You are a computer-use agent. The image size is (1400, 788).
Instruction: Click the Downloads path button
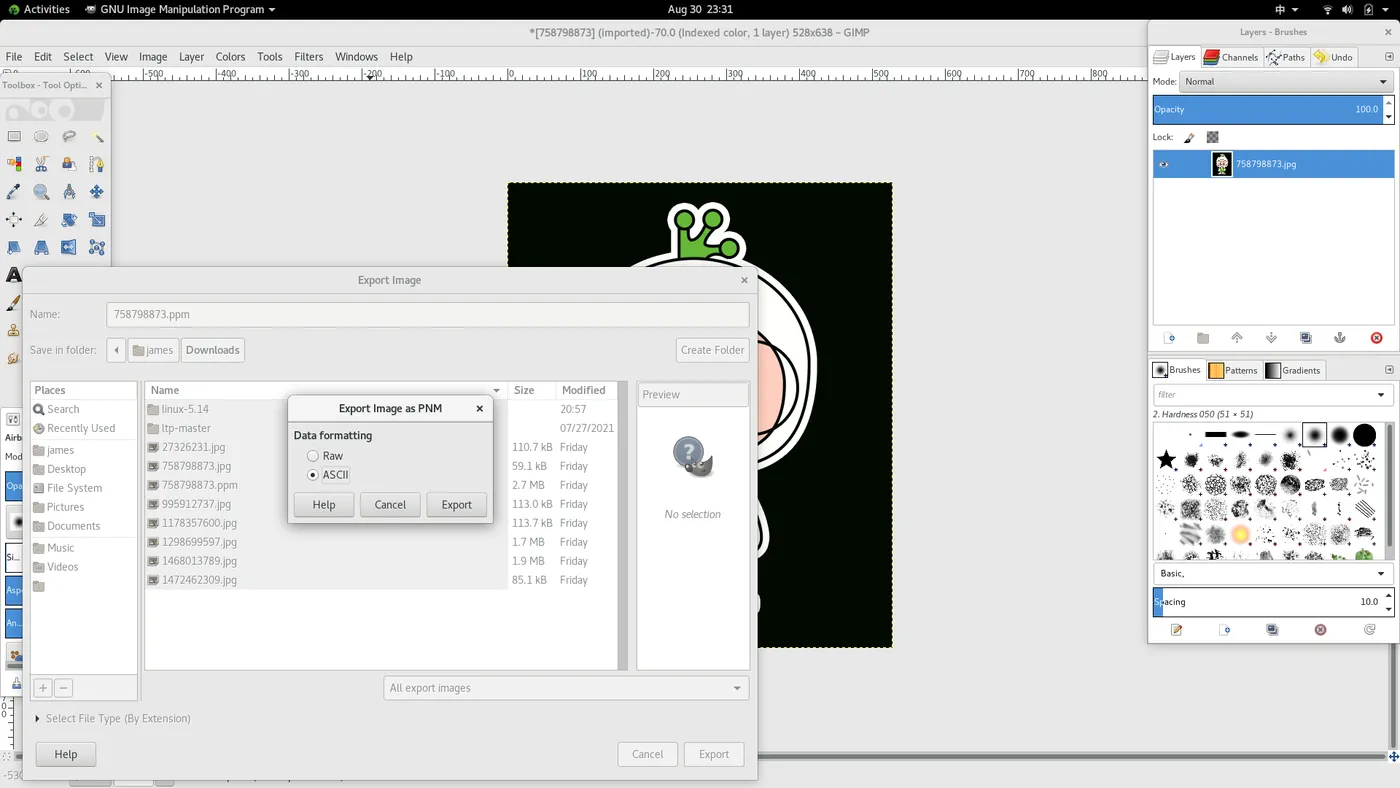[213, 350]
